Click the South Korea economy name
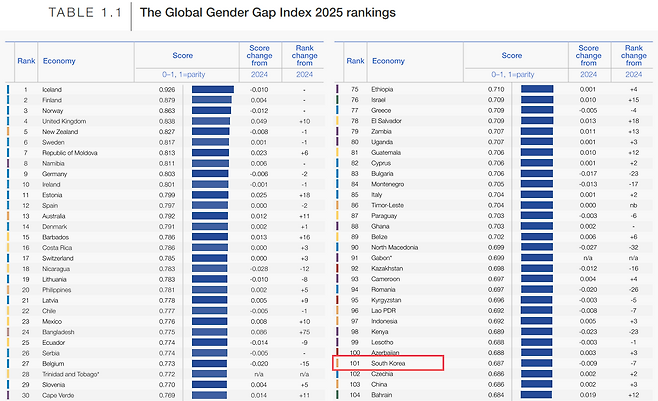 point(388,363)
